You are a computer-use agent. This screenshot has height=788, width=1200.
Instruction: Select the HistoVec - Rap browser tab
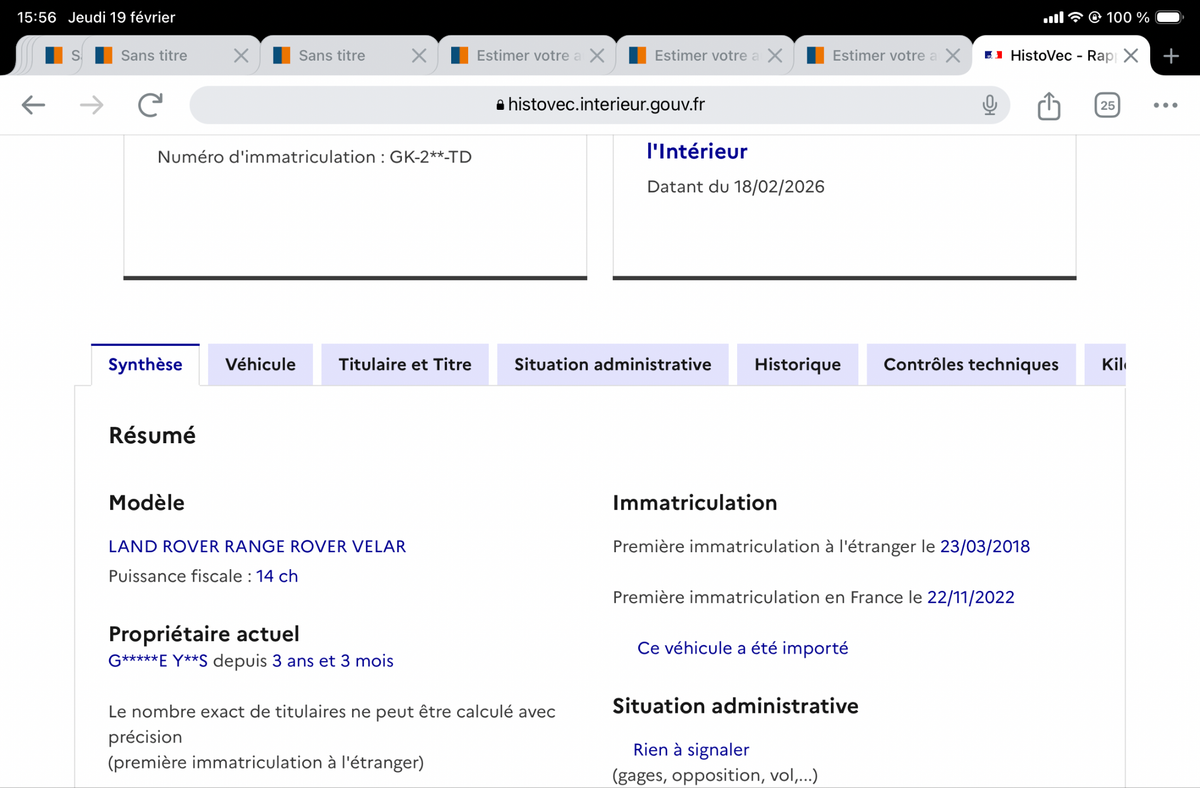1060,56
